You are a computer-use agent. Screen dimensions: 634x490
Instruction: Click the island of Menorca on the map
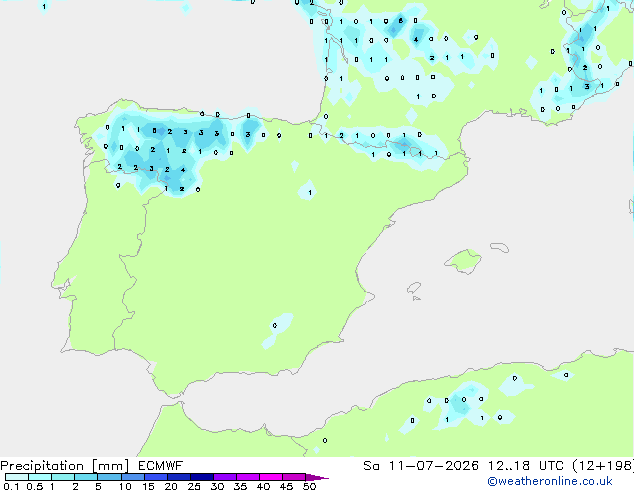(500, 247)
